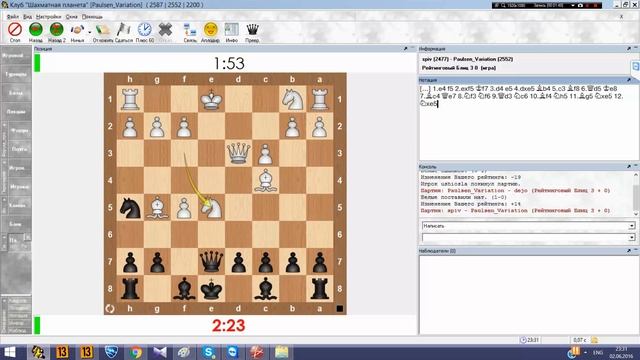The width and height of the screenshot is (640, 360).
Task: Select the black king on e8
Action: [x=211, y=289]
